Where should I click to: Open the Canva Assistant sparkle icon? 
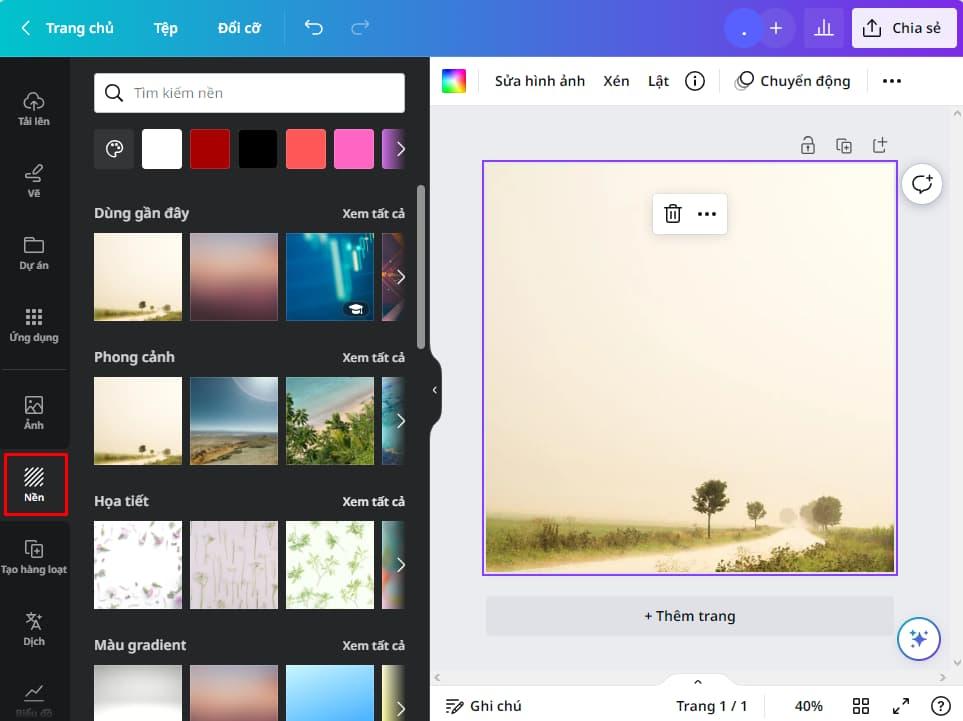point(918,639)
